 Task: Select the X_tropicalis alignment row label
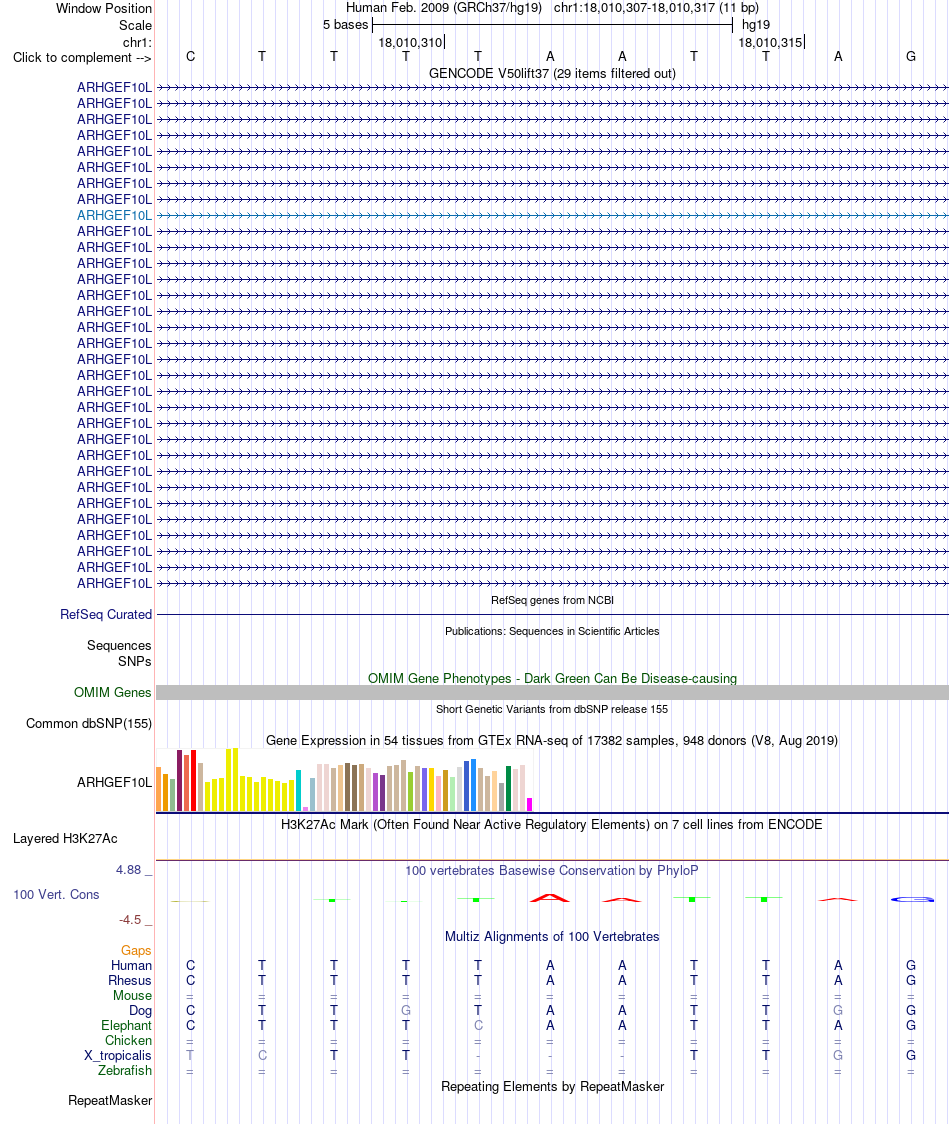118,1056
